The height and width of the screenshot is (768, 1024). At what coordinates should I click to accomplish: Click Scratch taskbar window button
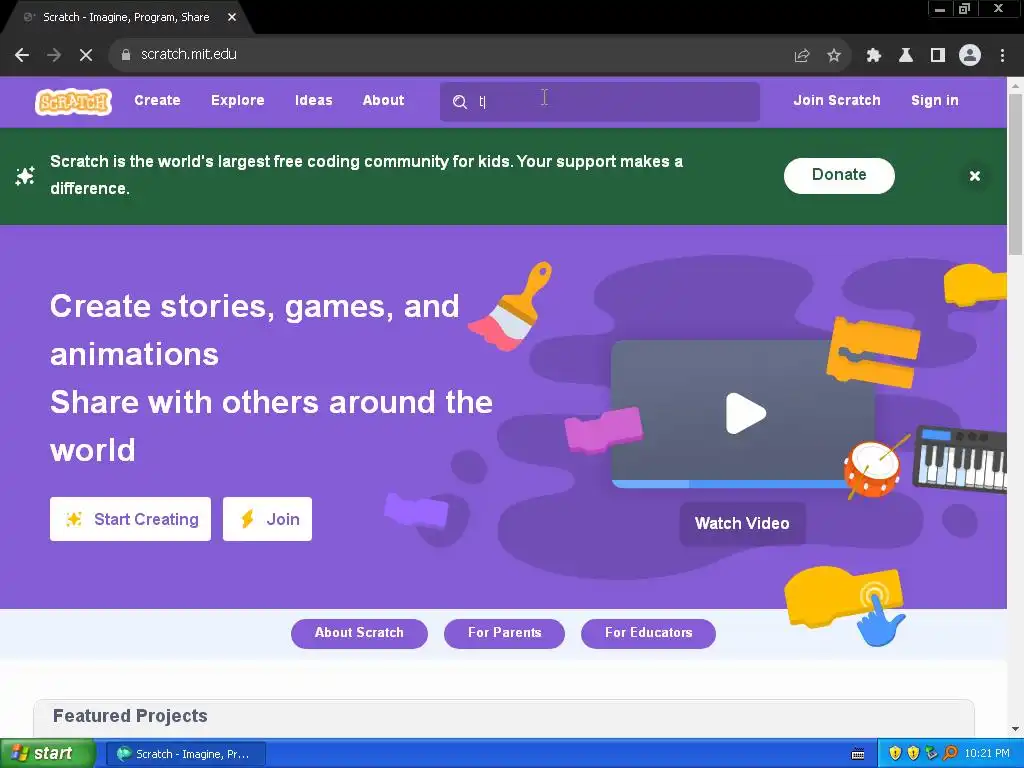point(186,754)
